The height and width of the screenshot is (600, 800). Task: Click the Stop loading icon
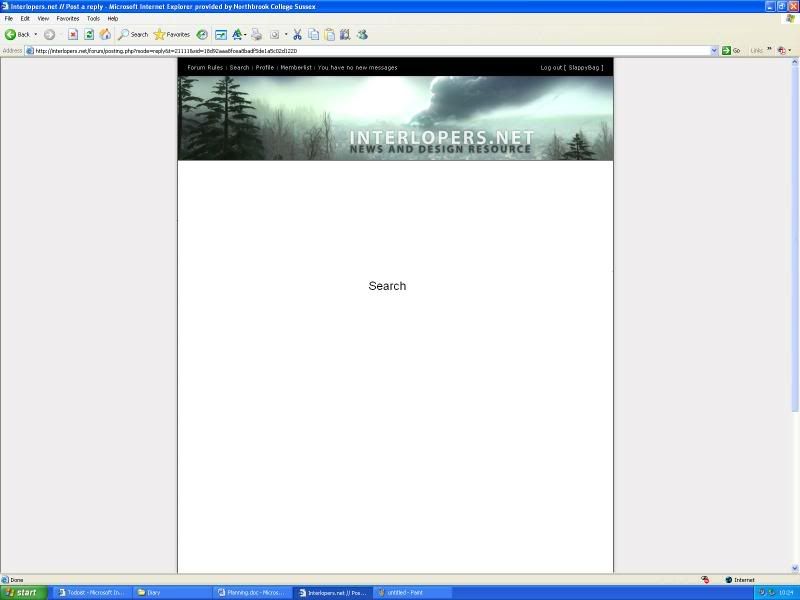[73, 34]
